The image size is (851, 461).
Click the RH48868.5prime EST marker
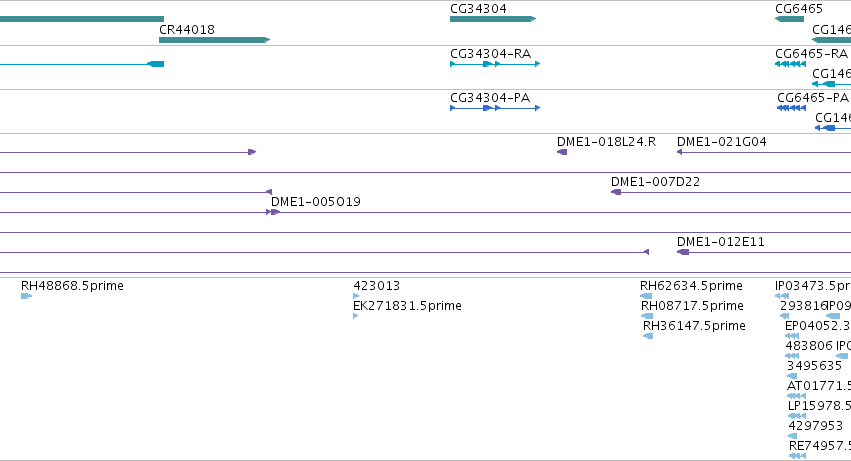coord(27,296)
